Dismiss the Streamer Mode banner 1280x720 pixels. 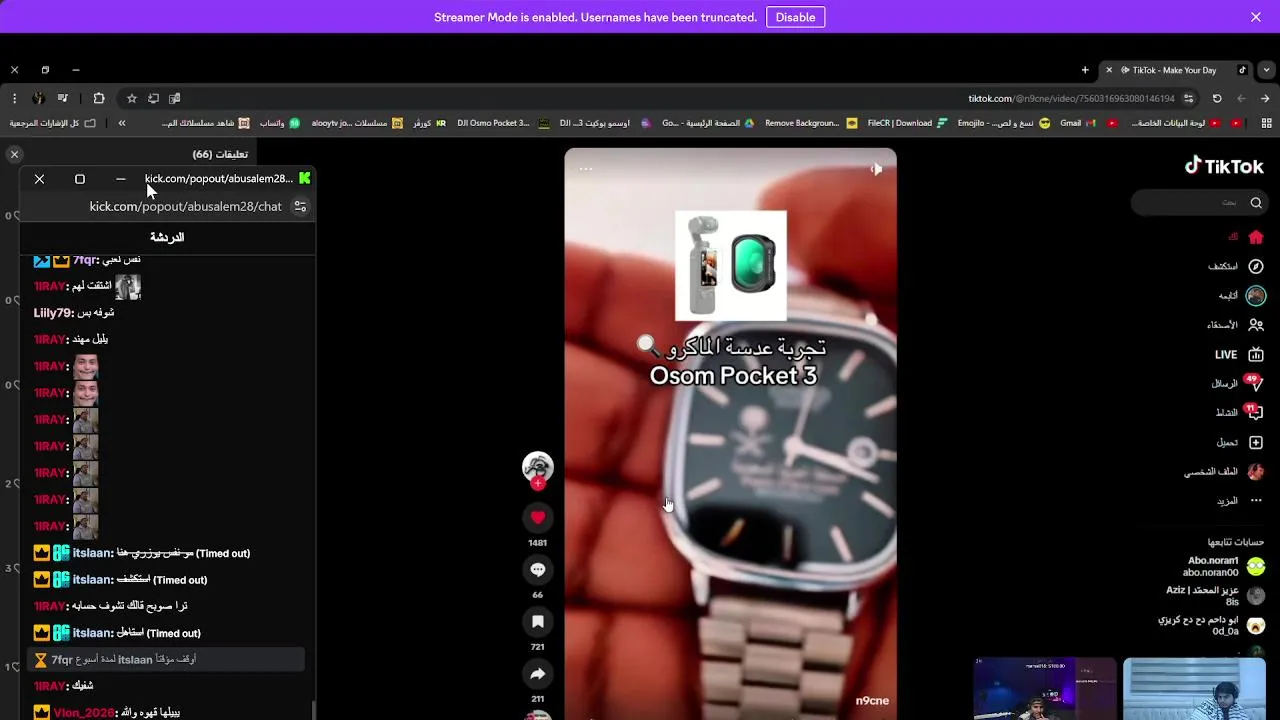pos(1256,17)
